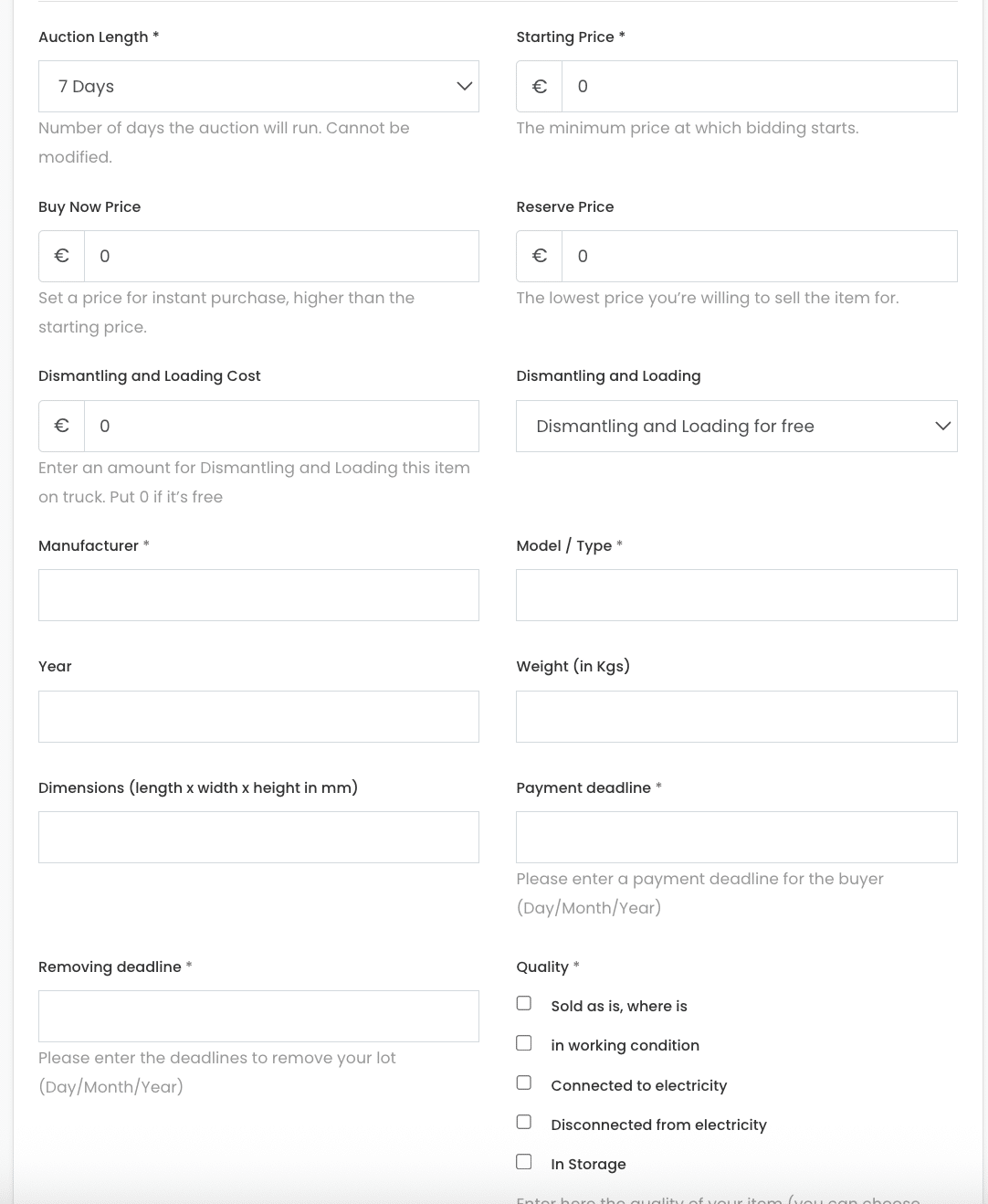Click into the Buy Now Price field
Screen dimensions: 988x1204
tap(281, 257)
